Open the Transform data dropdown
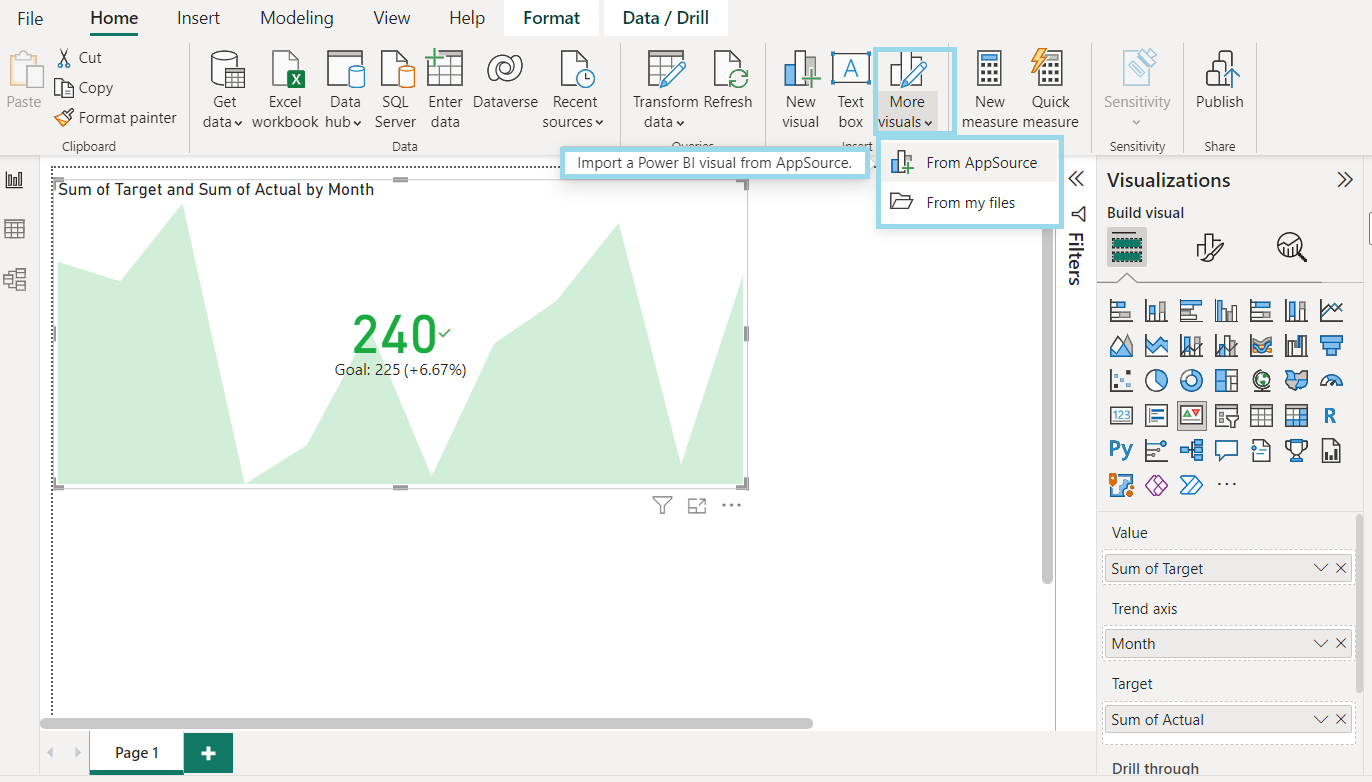The image size is (1372, 782). 665,90
